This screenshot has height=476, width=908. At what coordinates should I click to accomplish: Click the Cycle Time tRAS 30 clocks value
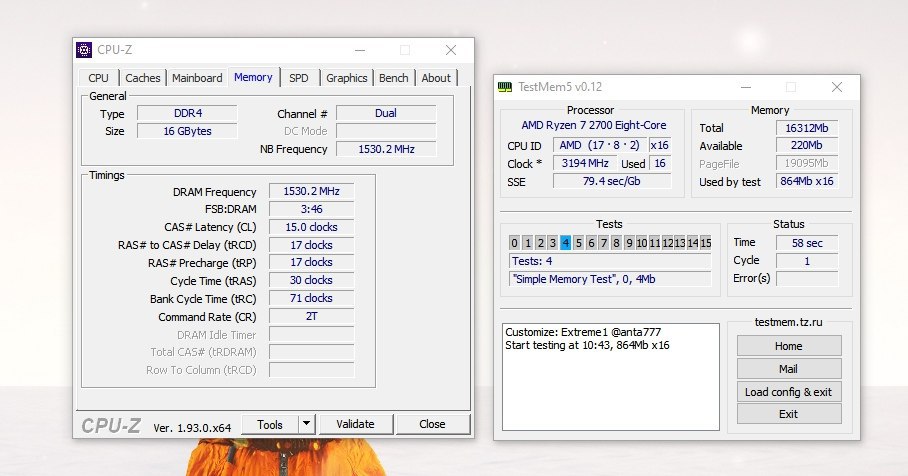coord(312,280)
